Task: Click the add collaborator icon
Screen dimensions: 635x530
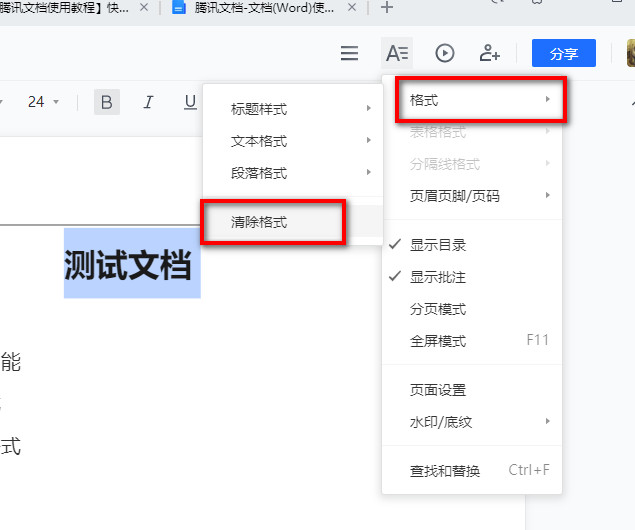Action: [x=489, y=53]
